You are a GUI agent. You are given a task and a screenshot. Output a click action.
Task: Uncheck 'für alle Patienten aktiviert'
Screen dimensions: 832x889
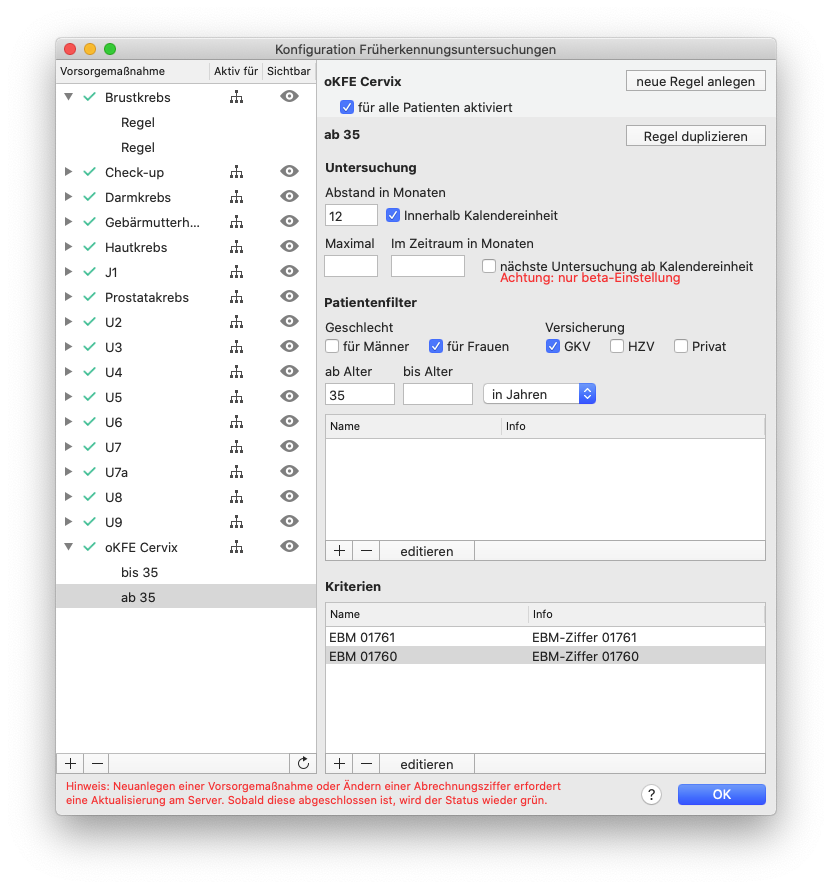[347, 107]
